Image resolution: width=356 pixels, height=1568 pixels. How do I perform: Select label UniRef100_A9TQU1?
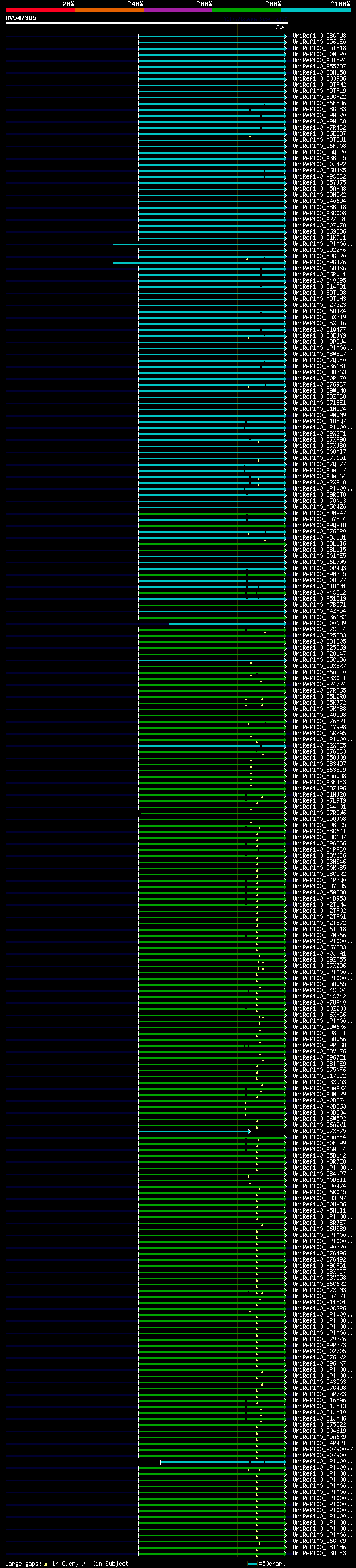click(319, 140)
